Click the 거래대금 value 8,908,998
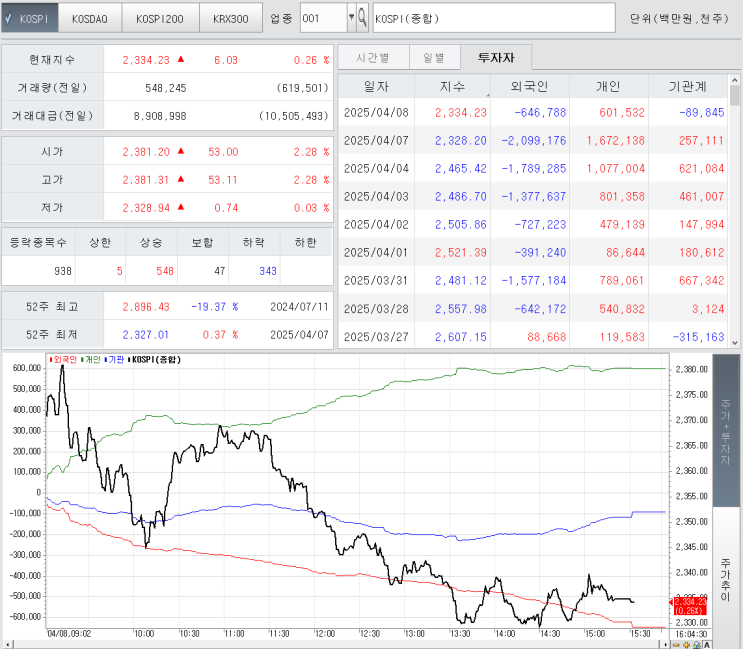The image size is (743, 649). 160,116
